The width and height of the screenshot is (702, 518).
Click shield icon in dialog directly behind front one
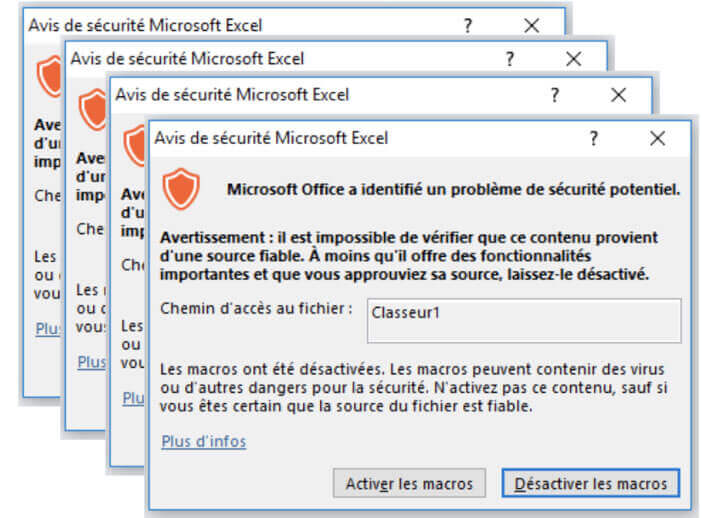click(x=135, y=146)
